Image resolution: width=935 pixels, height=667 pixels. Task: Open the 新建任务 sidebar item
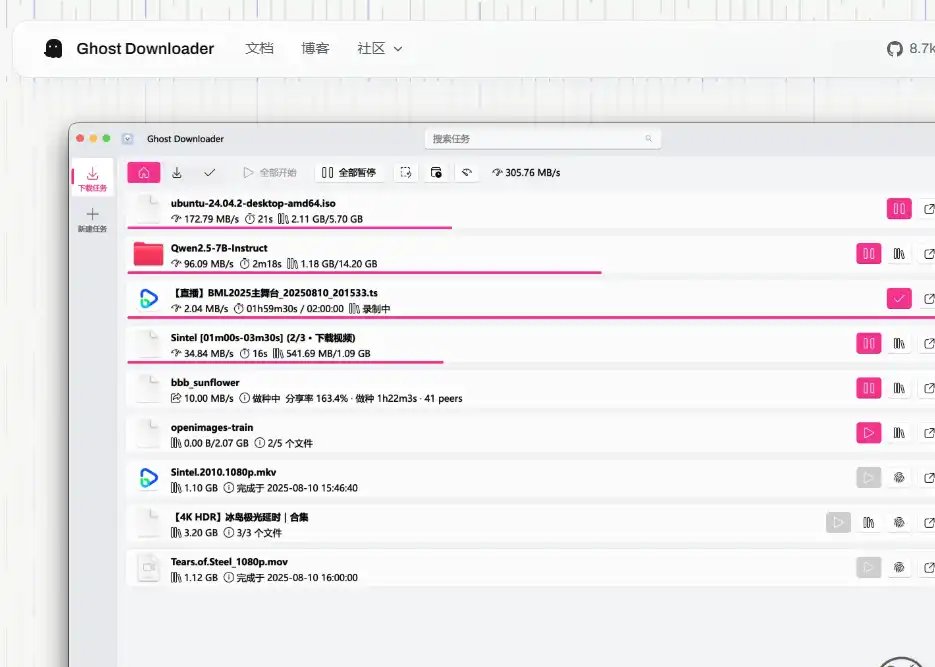pyautogui.click(x=92, y=220)
